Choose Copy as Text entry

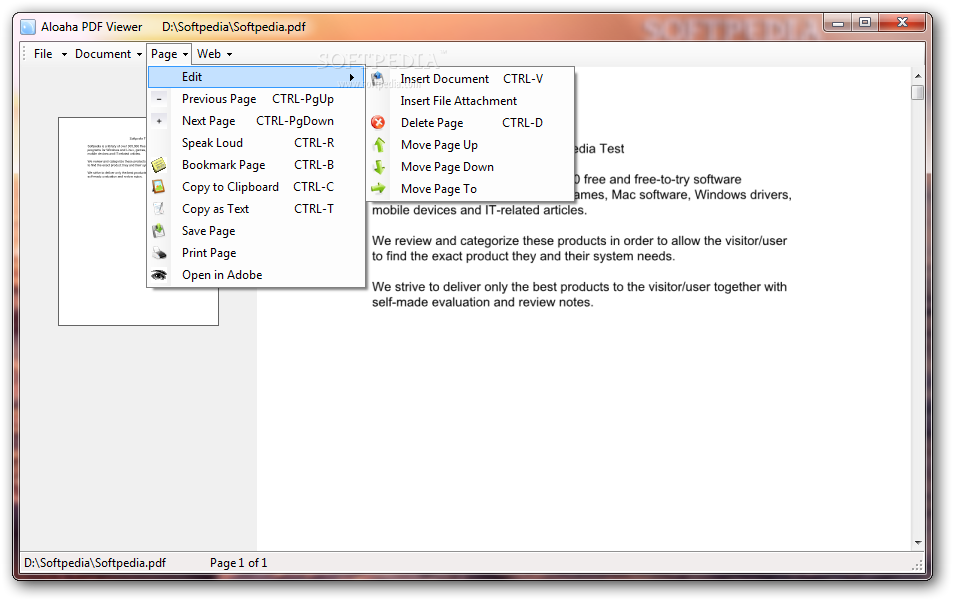(256, 208)
